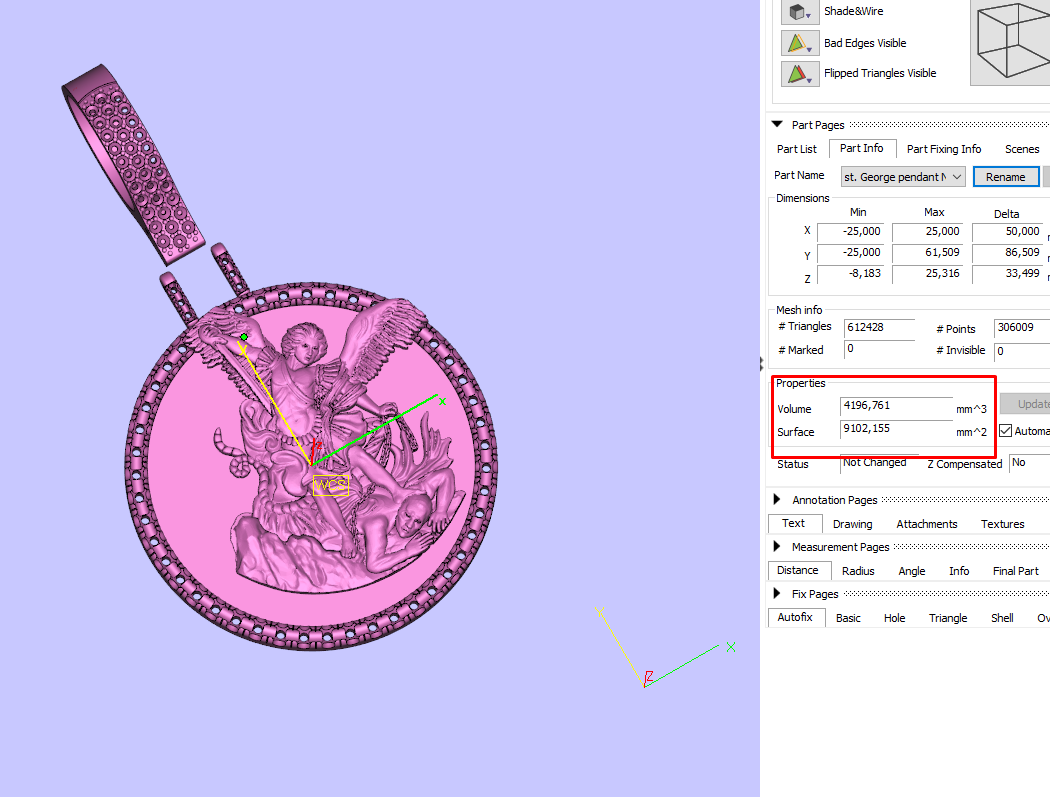The height and width of the screenshot is (797, 1050).
Task: Switch to the Textures tab
Action: 1002,524
